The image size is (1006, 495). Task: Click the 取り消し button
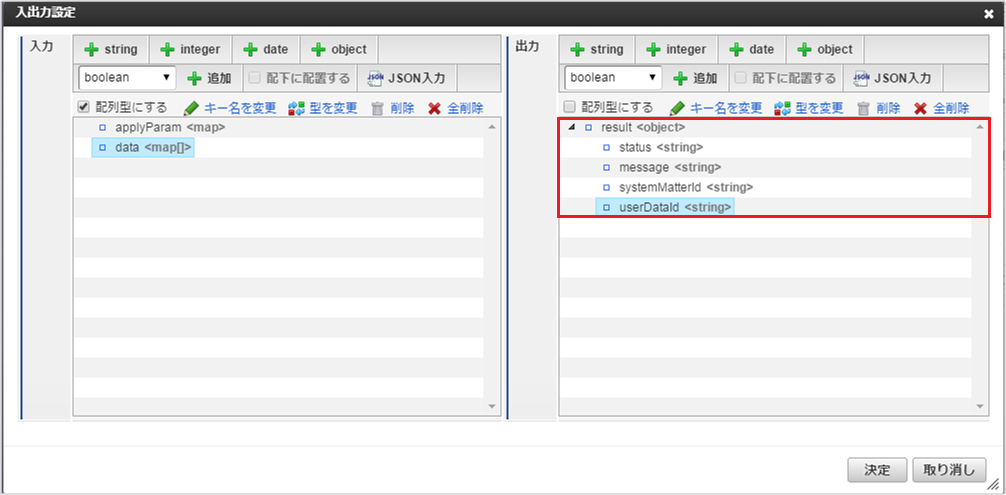[949, 470]
